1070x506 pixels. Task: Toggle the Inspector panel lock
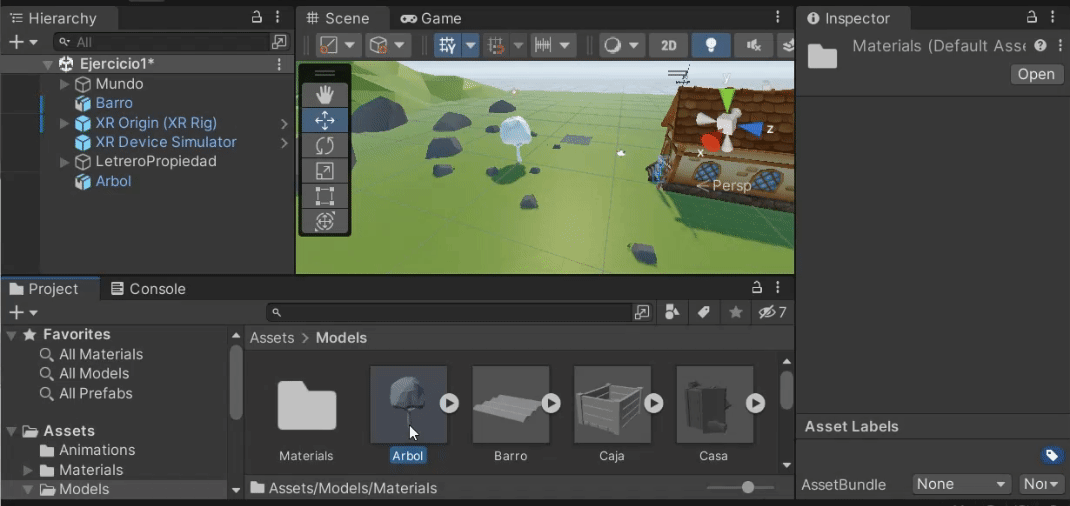(1031, 17)
